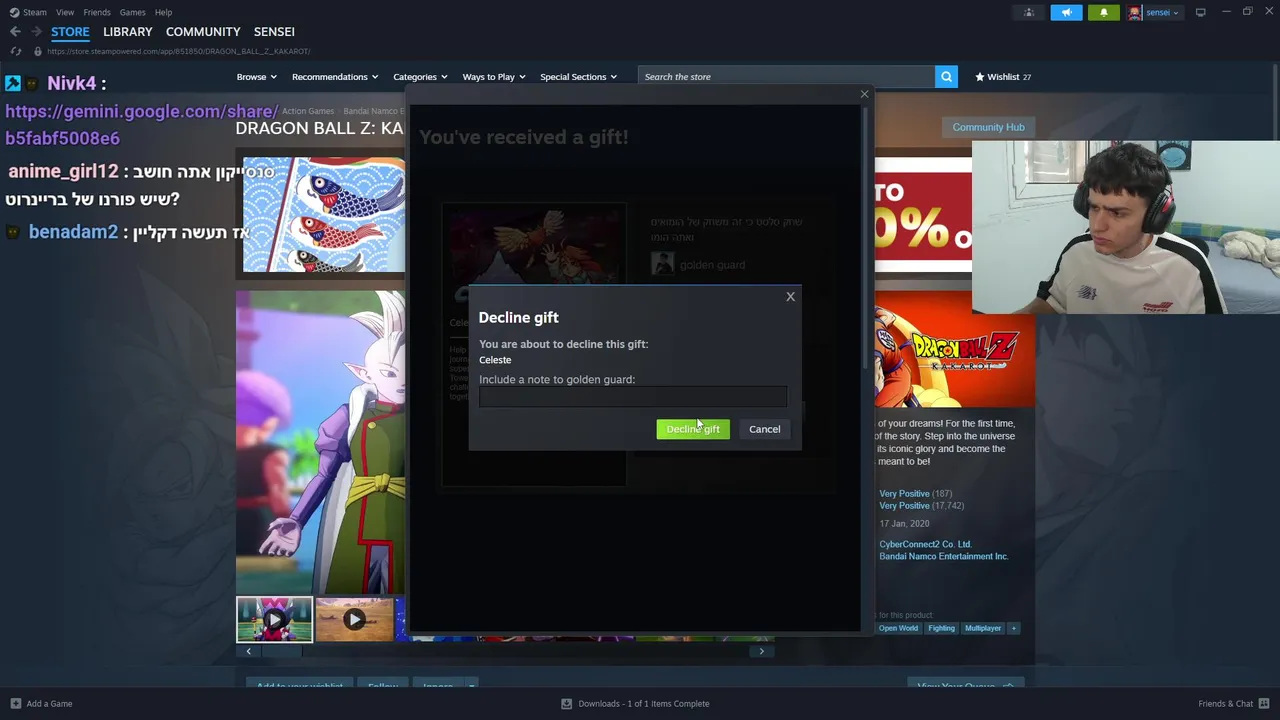
Task: Click Add a Game at bottom left
Action: pos(40,704)
